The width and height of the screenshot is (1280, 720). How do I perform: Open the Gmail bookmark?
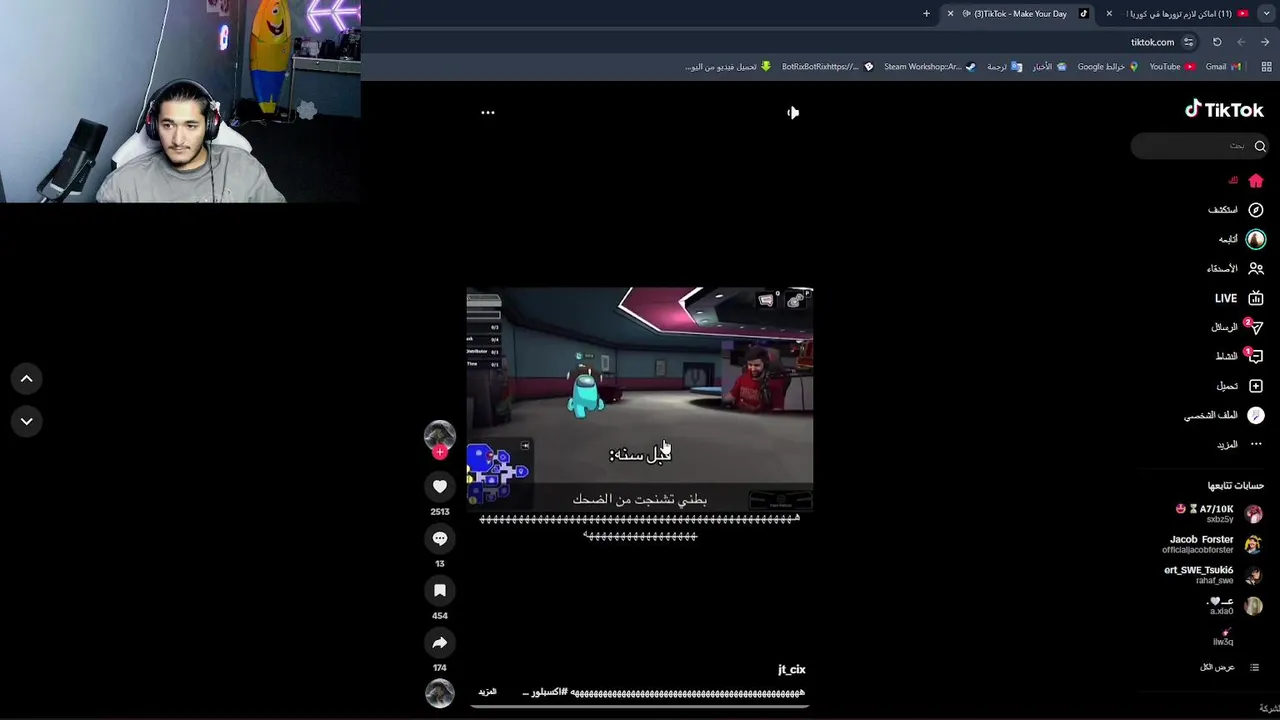pyautogui.click(x=1223, y=67)
